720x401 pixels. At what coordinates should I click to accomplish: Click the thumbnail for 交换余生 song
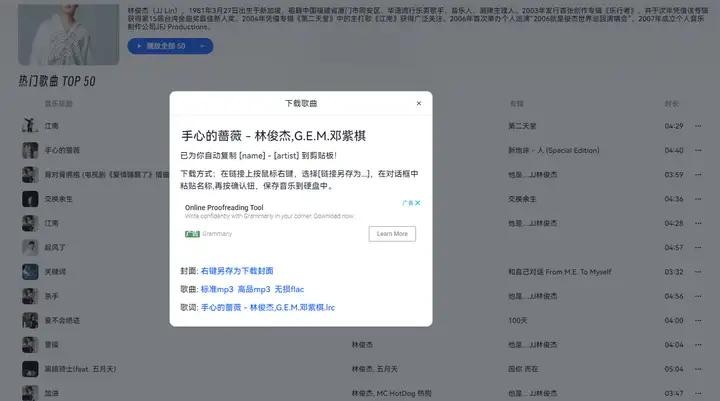(30, 198)
